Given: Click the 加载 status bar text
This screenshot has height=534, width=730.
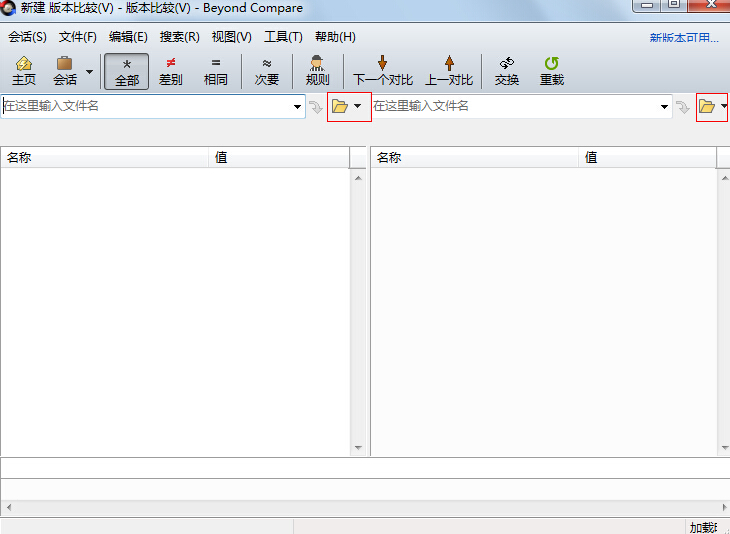Looking at the screenshot, I should coord(703,527).
